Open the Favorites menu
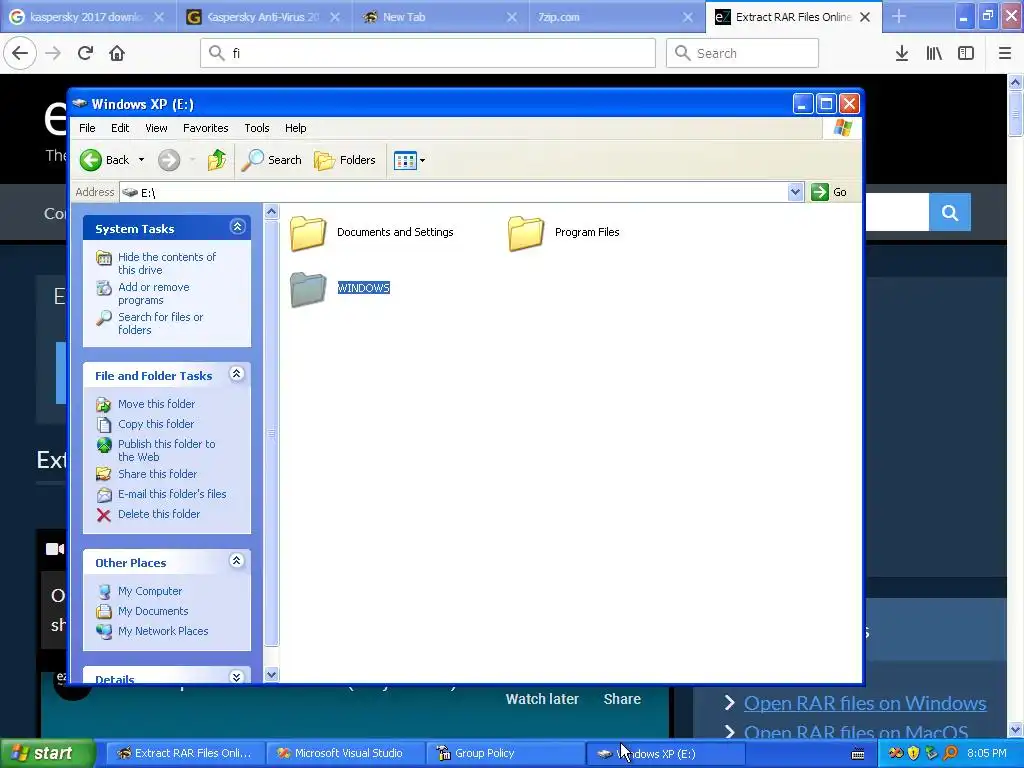 point(206,128)
